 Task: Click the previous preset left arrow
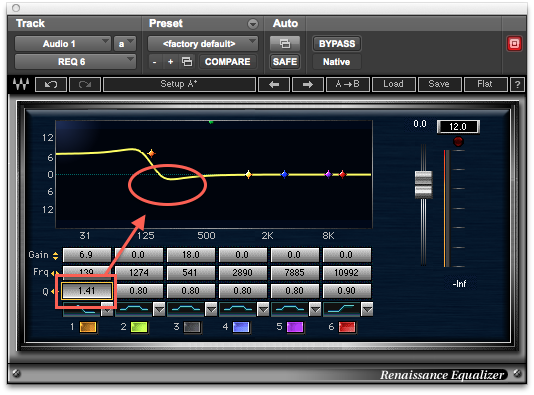pos(274,84)
